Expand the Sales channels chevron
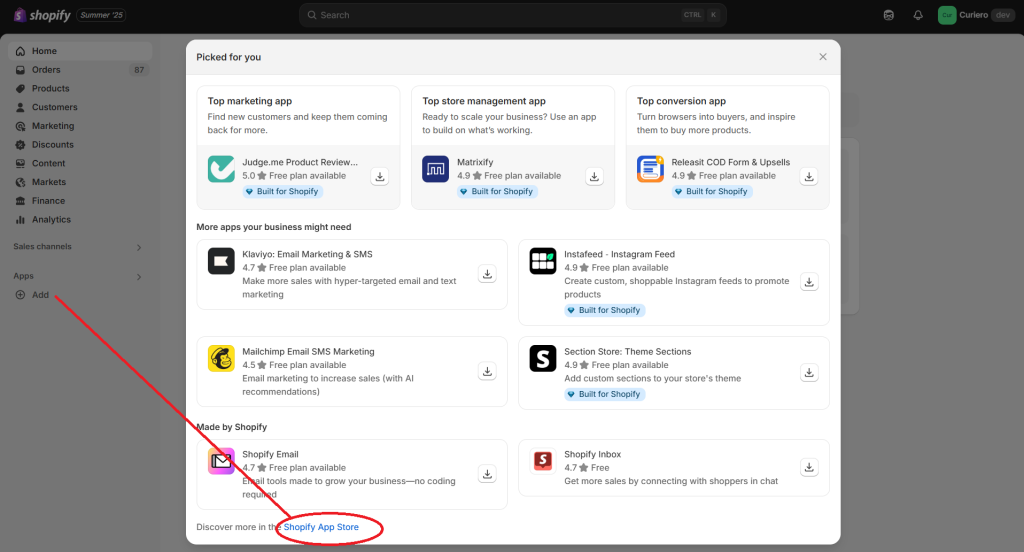1024x552 pixels. 138,247
